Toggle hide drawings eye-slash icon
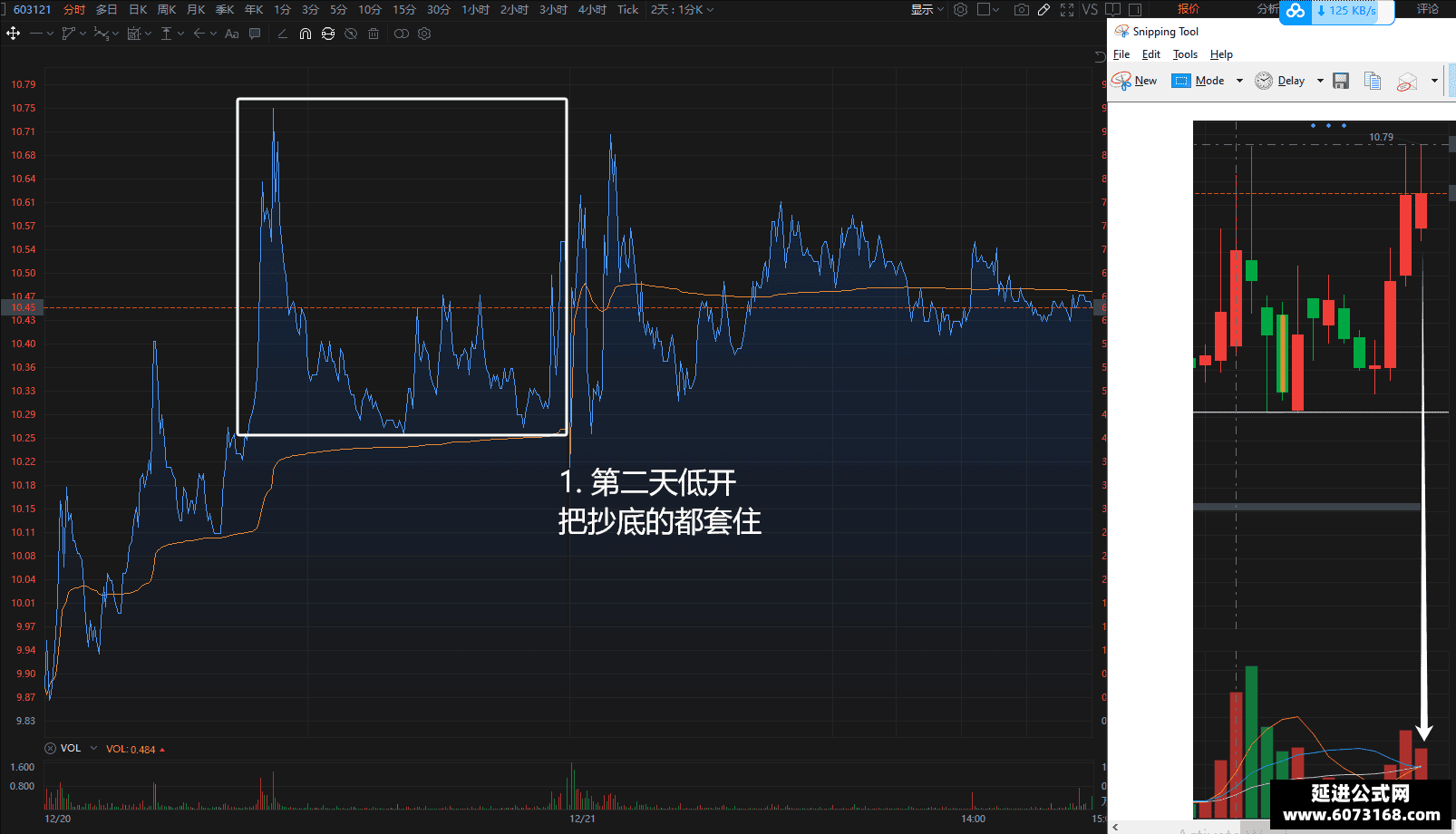This screenshot has height=834, width=1456. pyautogui.click(x=351, y=34)
